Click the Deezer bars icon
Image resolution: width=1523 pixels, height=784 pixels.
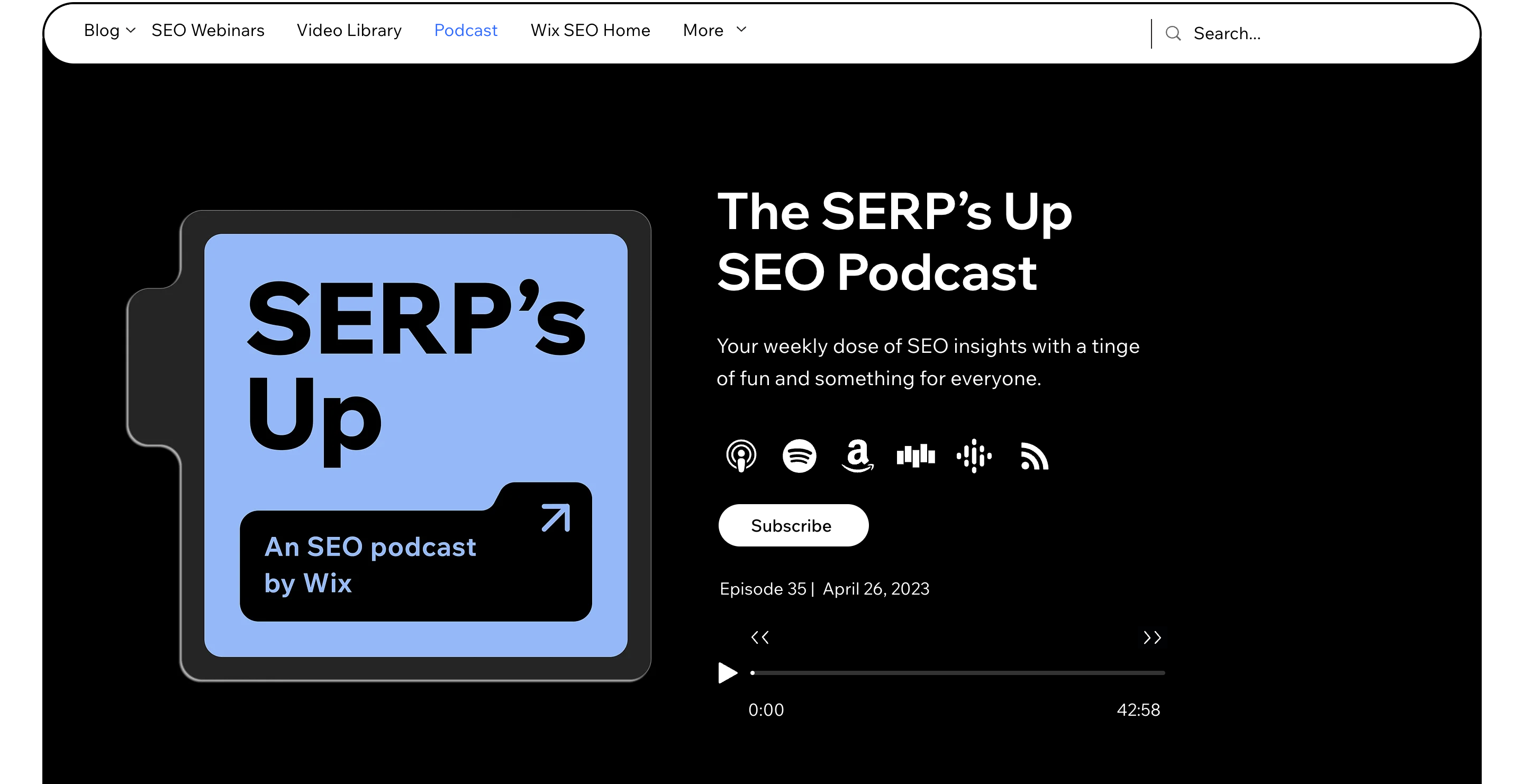[915, 456]
